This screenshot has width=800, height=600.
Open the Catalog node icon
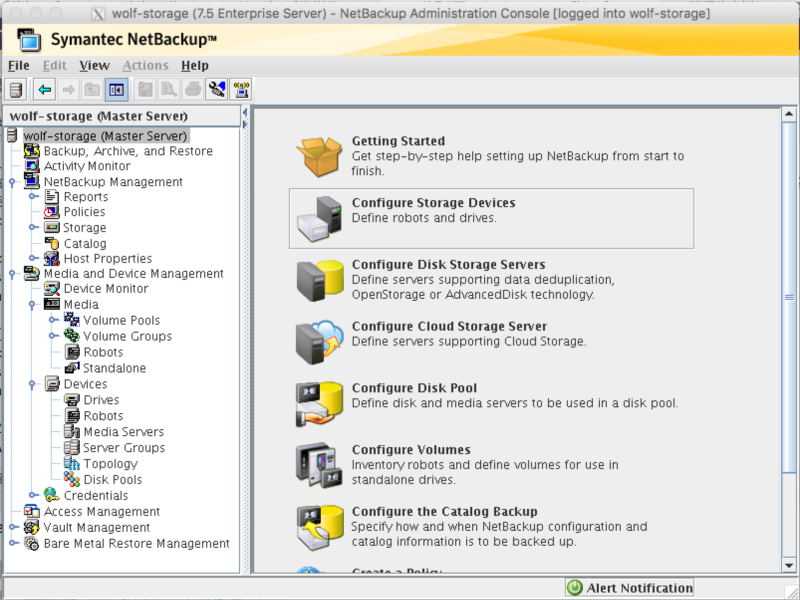click(x=50, y=242)
